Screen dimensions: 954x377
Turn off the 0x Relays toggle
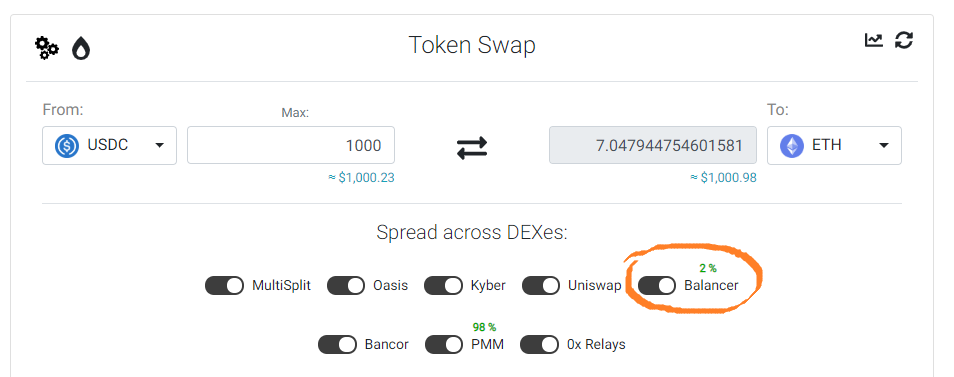pos(539,345)
